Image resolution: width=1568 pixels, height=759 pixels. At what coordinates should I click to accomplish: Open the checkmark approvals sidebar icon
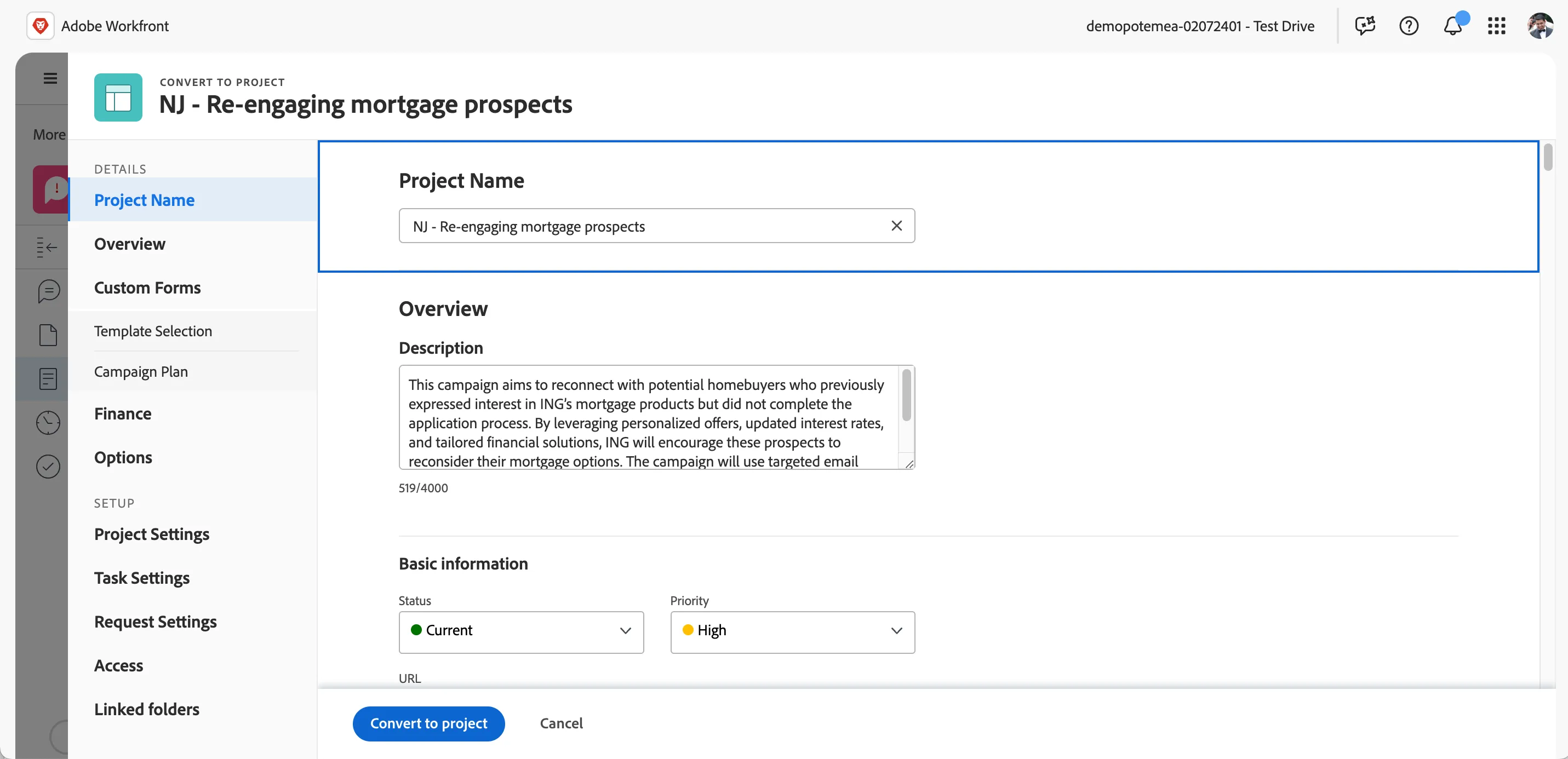48,466
